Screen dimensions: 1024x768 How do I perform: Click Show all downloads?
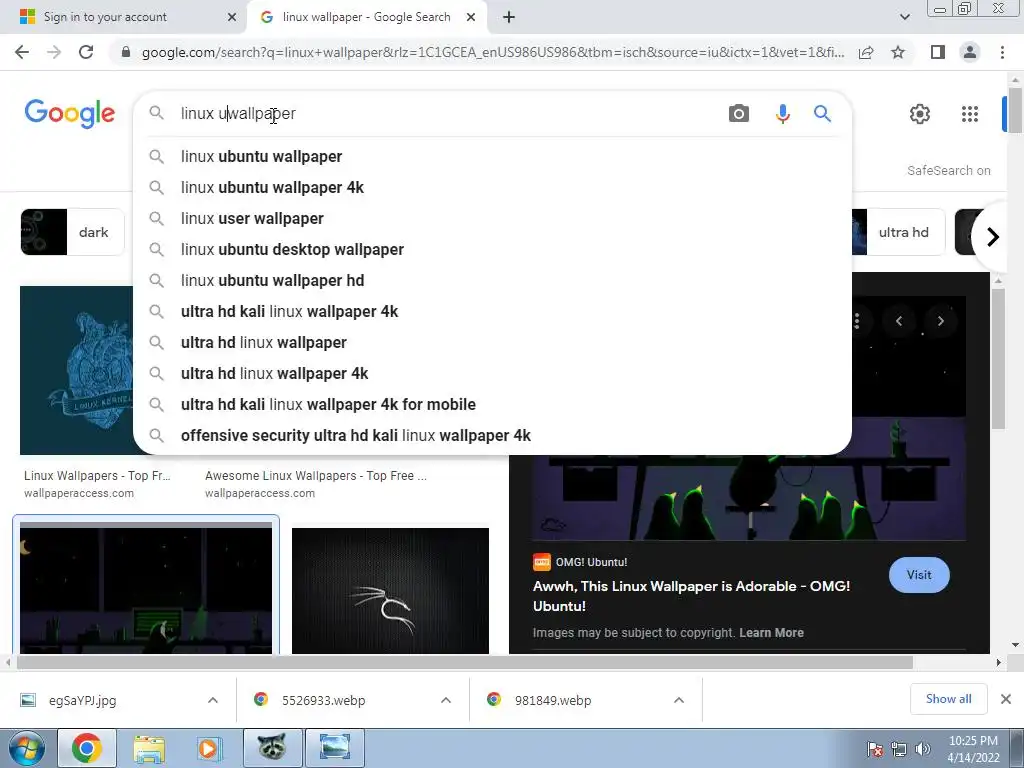click(948, 699)
